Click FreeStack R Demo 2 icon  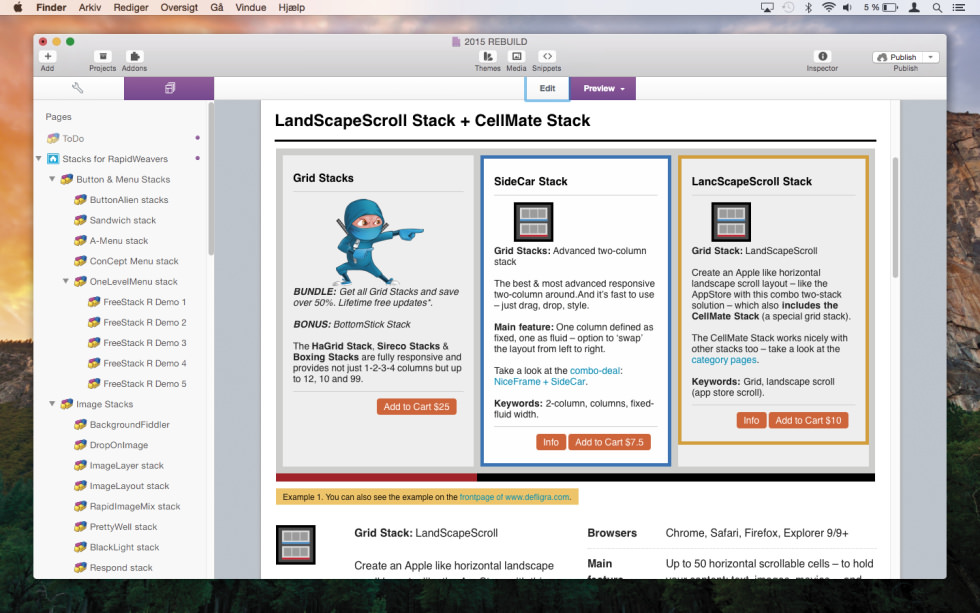[x=94, y=322]
